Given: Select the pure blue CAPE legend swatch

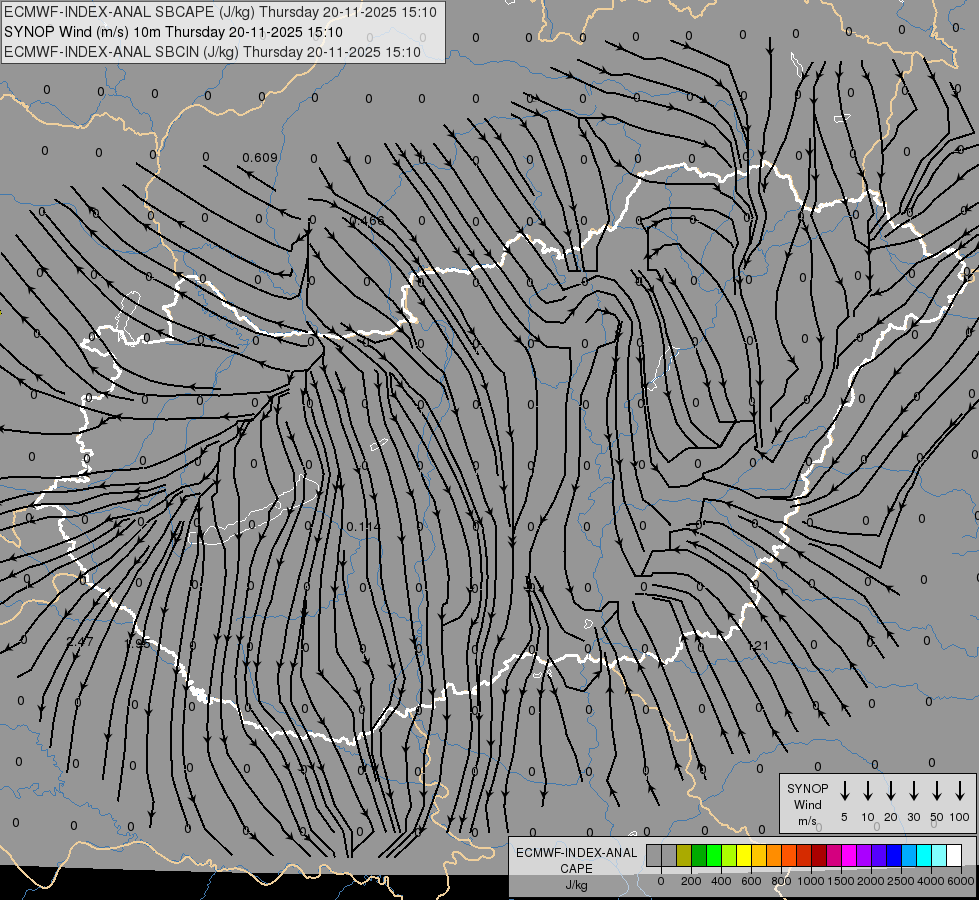Looking at the screenshot, I should 895,855.
